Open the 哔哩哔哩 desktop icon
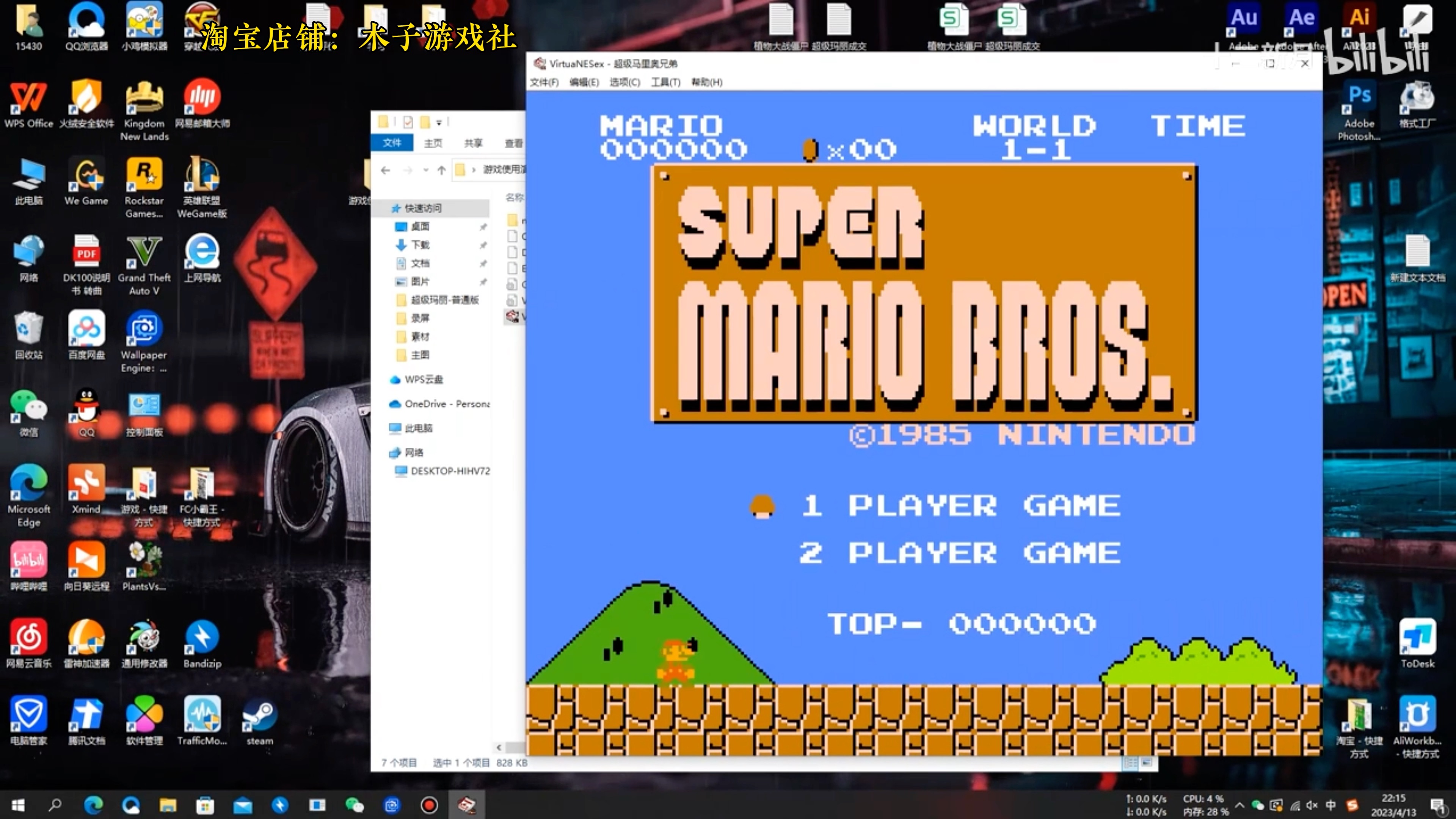Viewport: 1456px width, 819px height. click(29, 567)
